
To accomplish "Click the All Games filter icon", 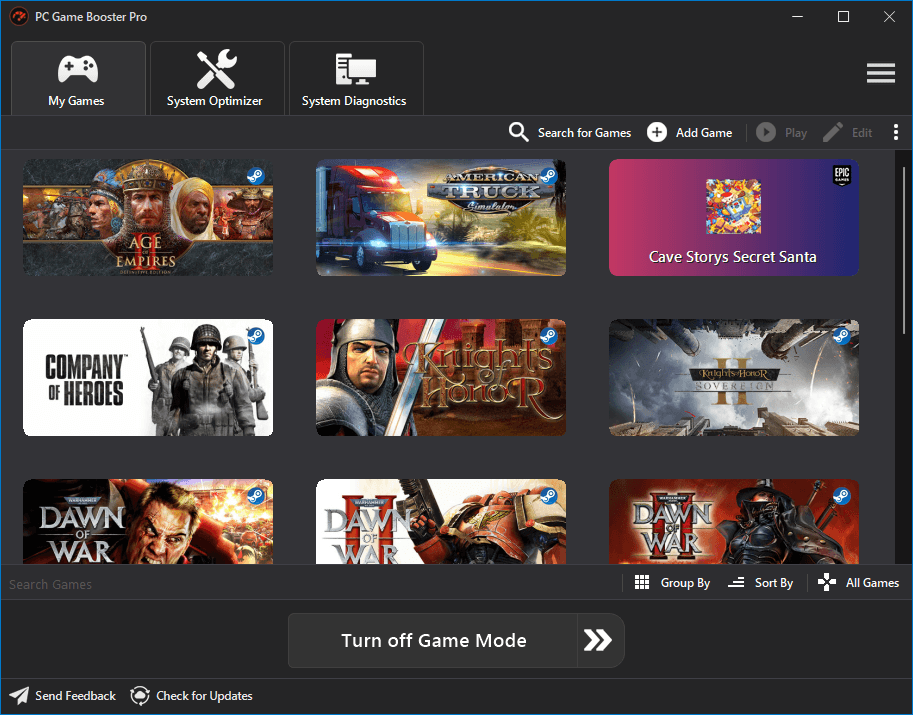I will (827, 582).
